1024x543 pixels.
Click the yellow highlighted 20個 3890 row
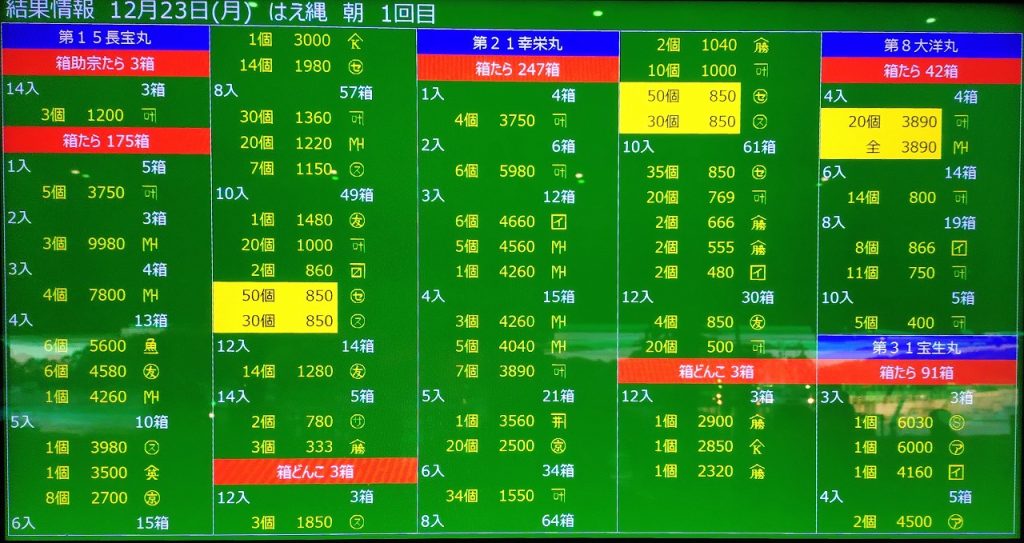click(881, 121)
